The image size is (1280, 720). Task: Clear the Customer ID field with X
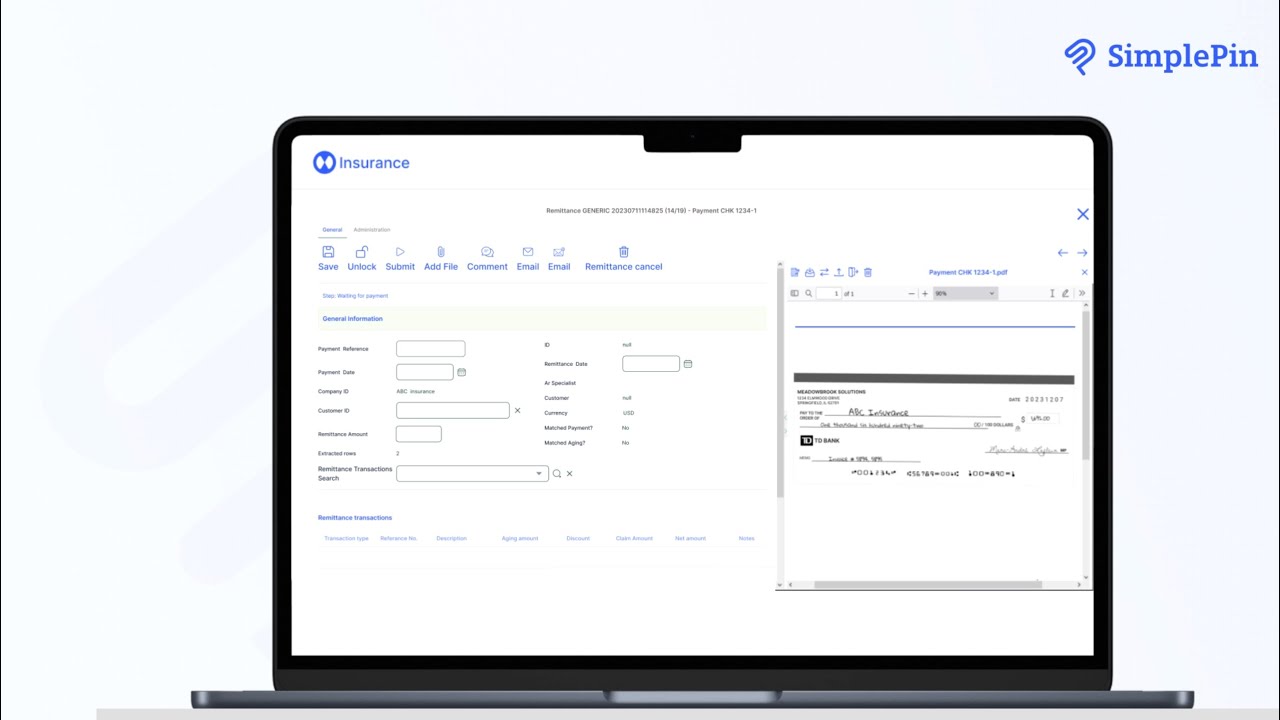pos(517,411)
